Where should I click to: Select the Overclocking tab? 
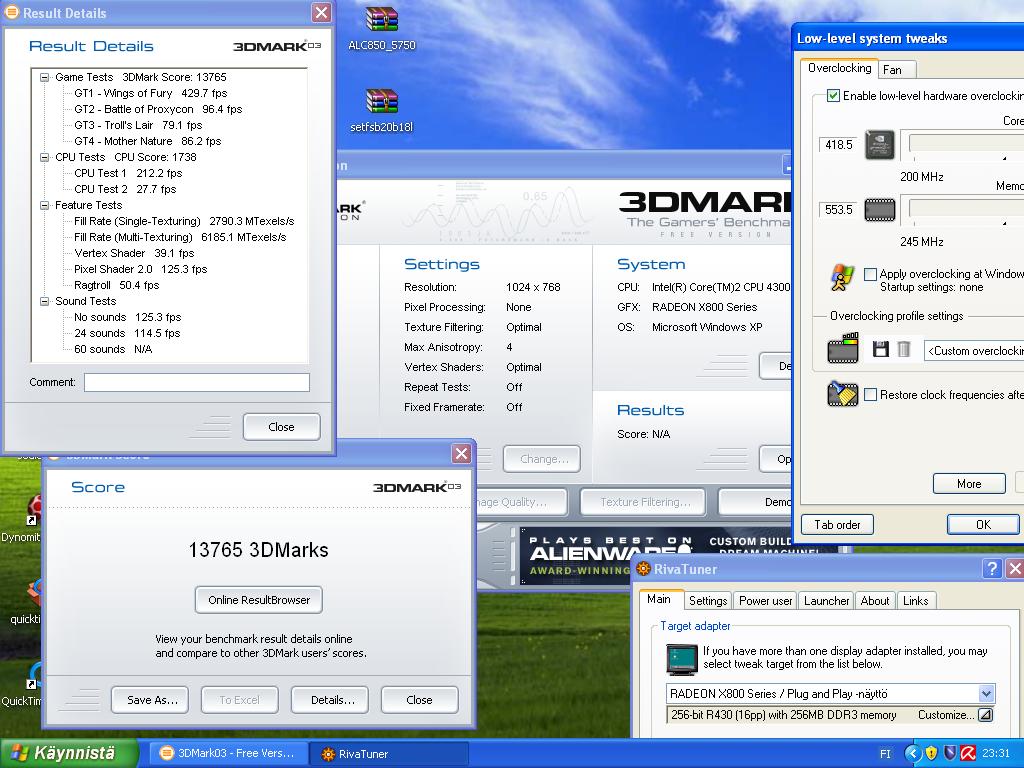pos(839,68)
